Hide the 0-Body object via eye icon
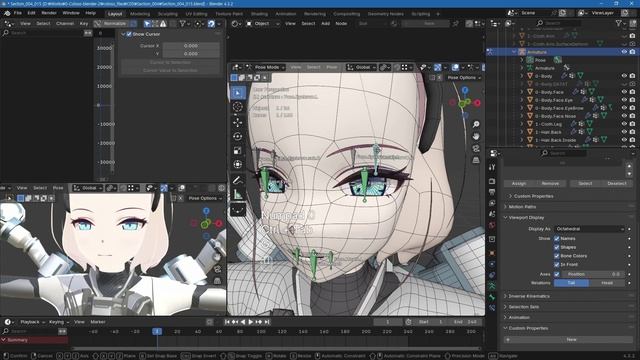 (624, 76)
